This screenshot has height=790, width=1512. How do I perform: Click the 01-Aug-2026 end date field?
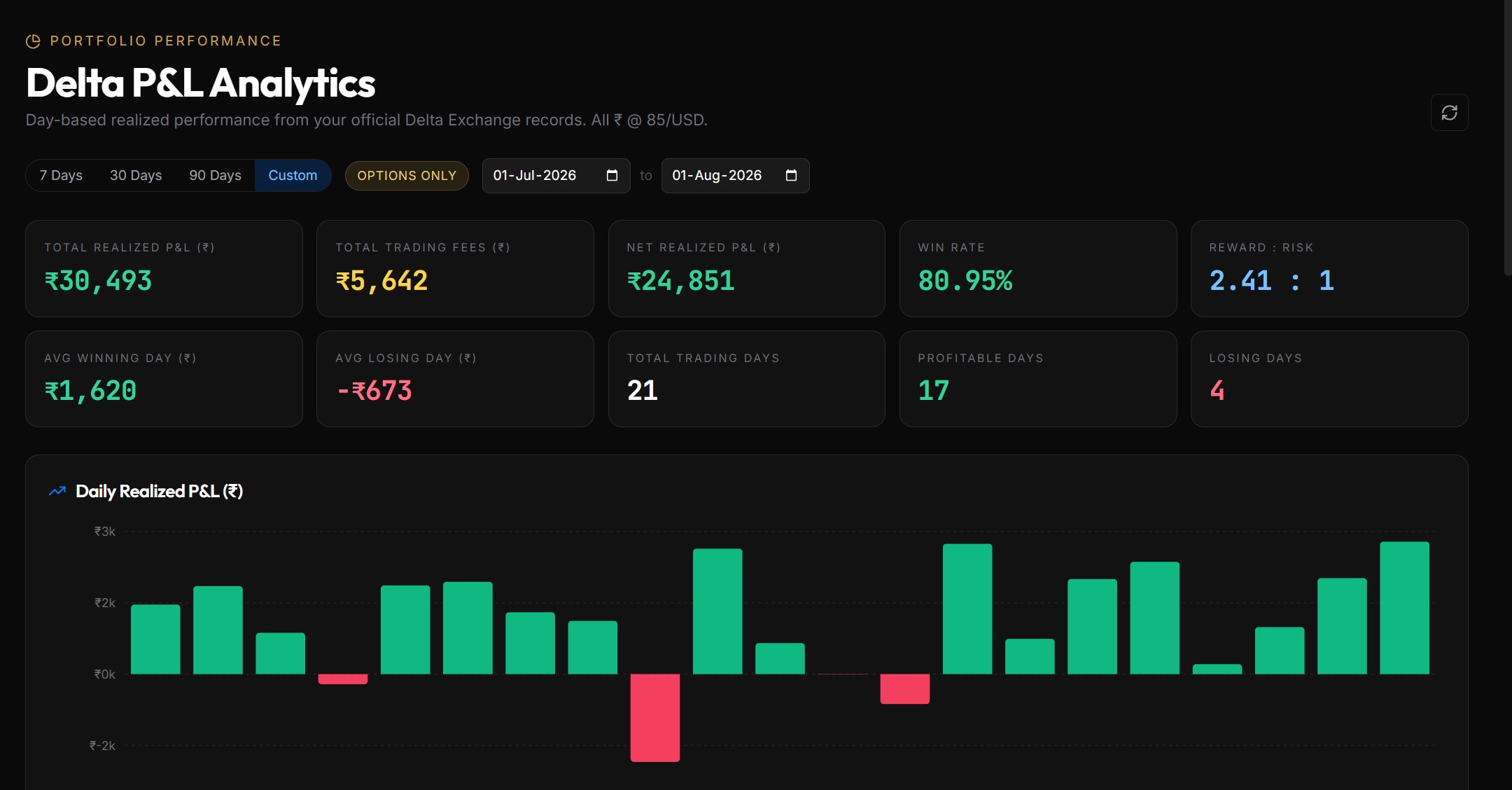(735, 175)
